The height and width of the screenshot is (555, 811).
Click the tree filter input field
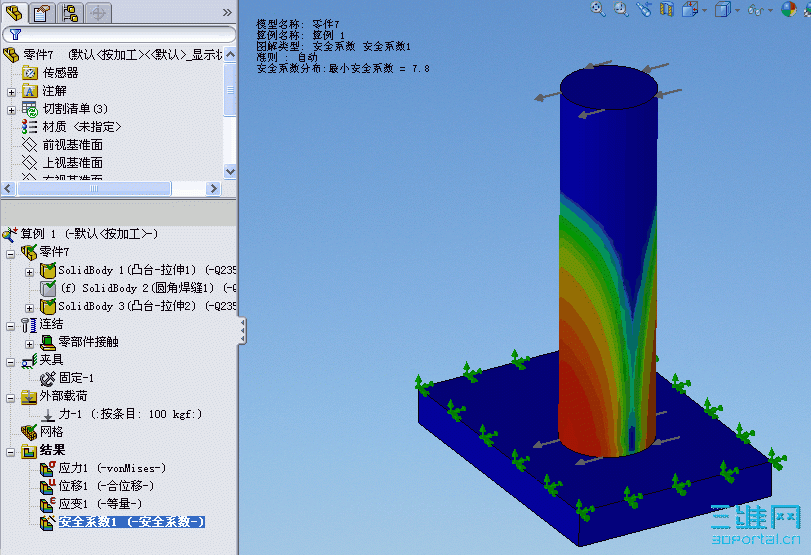[x=119, y=35]
